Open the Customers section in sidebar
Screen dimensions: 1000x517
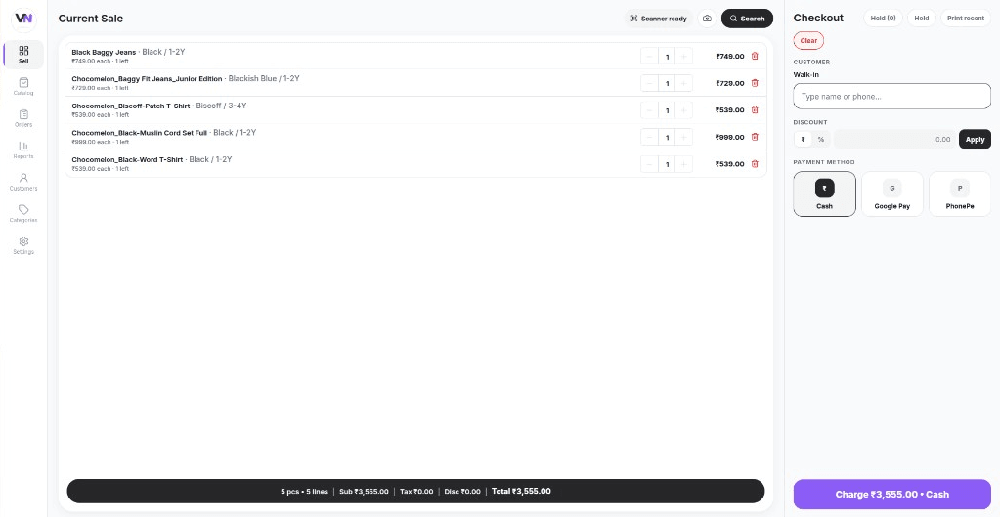24,182
